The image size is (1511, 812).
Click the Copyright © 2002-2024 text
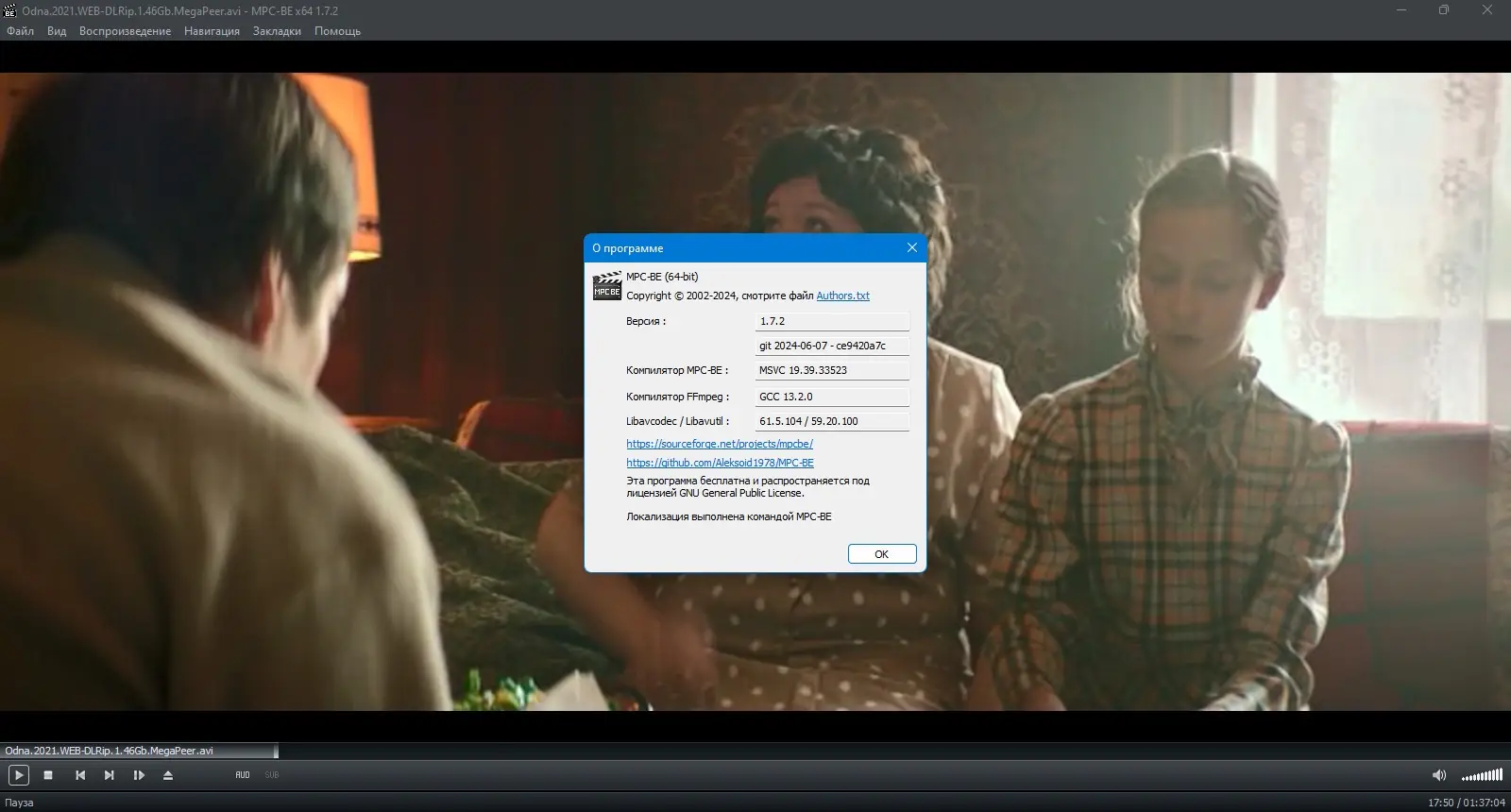tap(683, 296)
